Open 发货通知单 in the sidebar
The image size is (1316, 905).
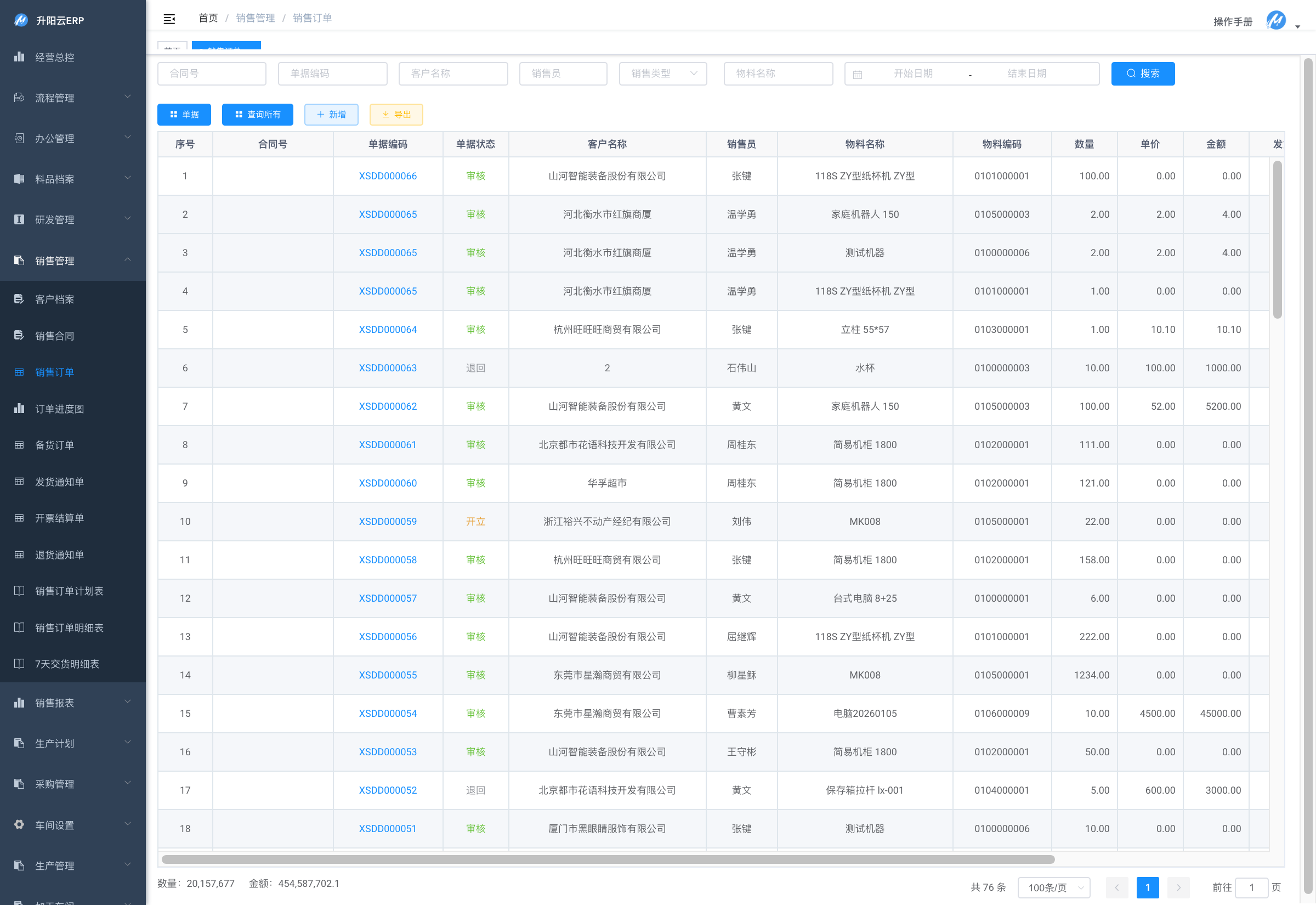tap(59, 482)
